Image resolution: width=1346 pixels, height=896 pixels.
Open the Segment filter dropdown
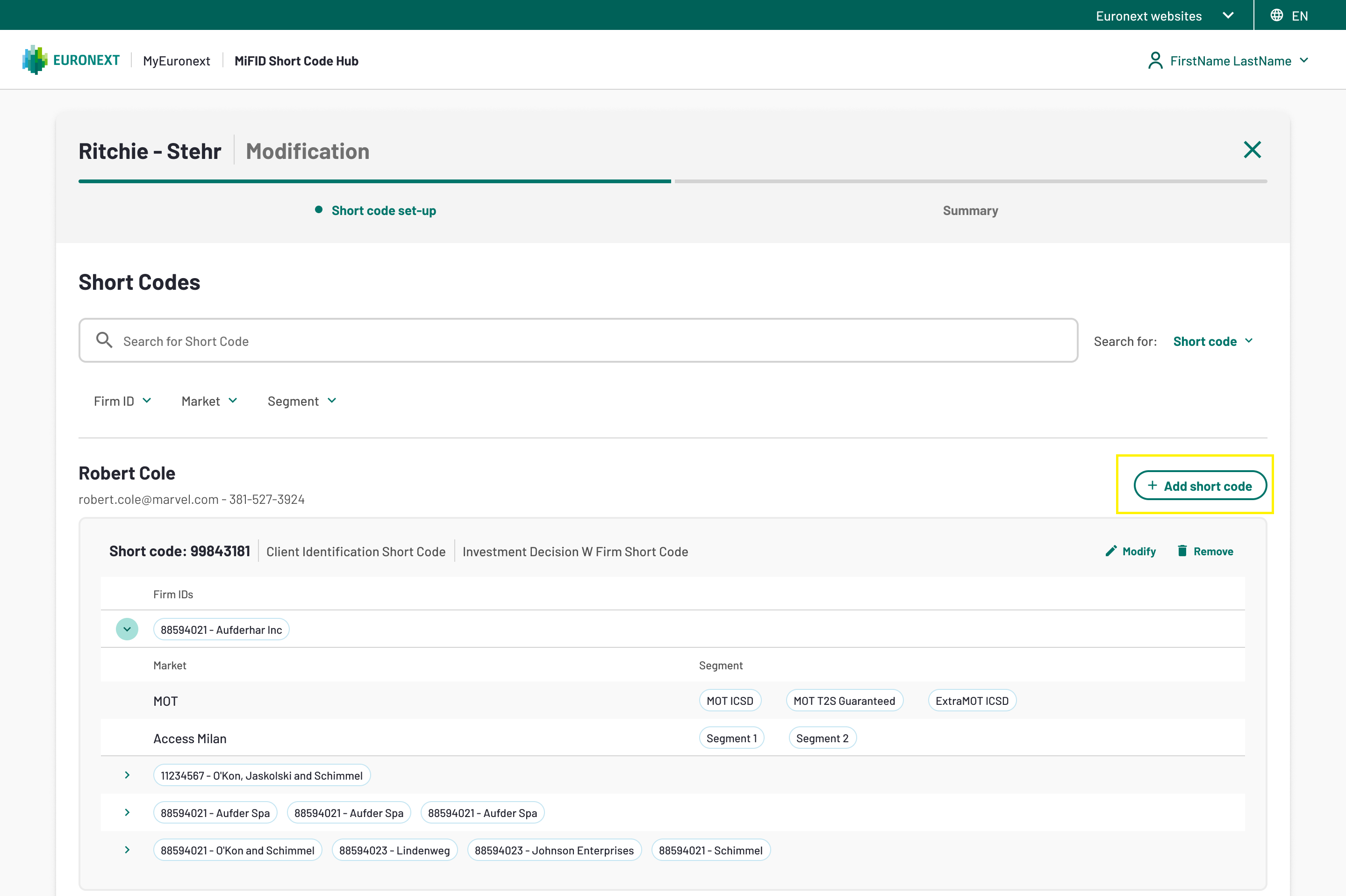pos(301,401)
